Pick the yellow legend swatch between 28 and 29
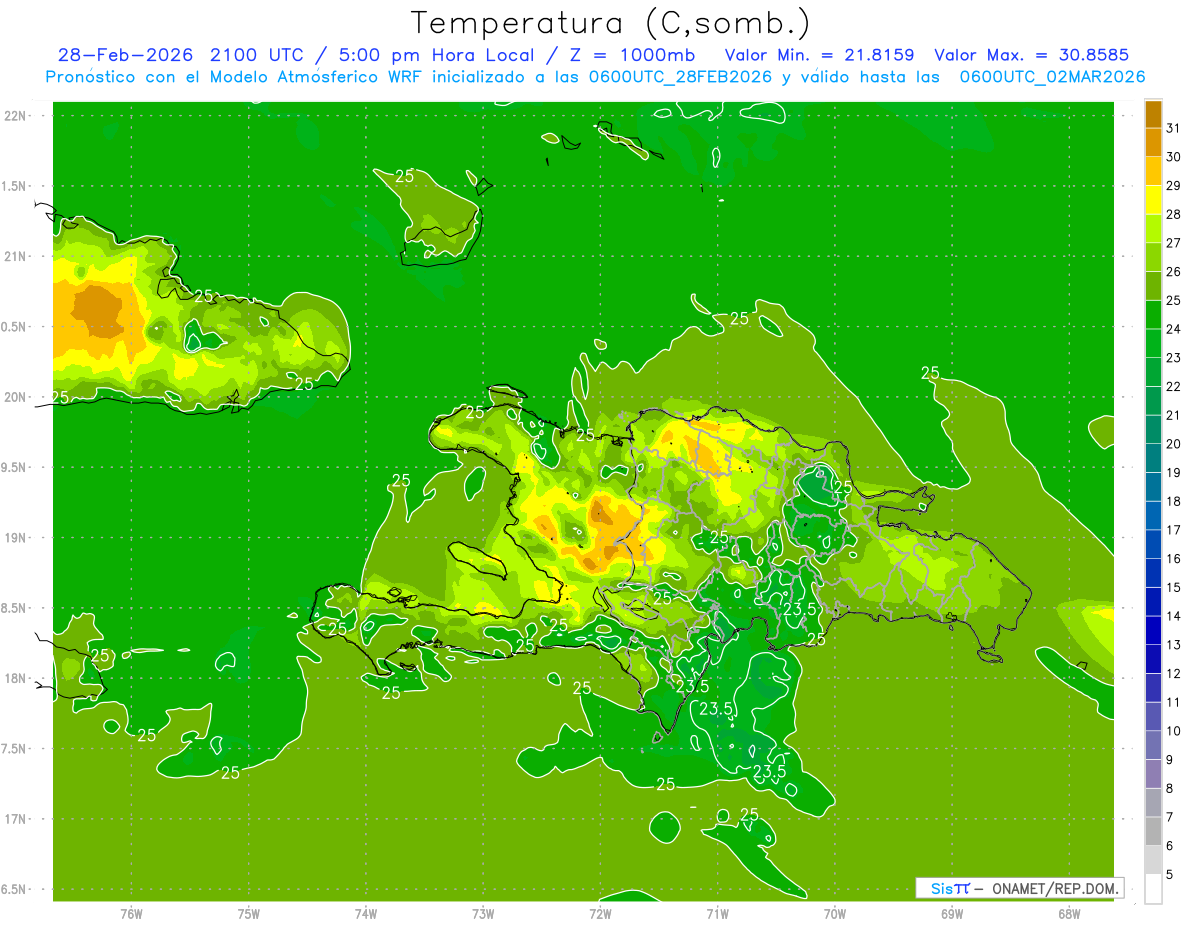Image resolution: width=1200 pixels, height=927 pixels. (x=1153, y=200)
